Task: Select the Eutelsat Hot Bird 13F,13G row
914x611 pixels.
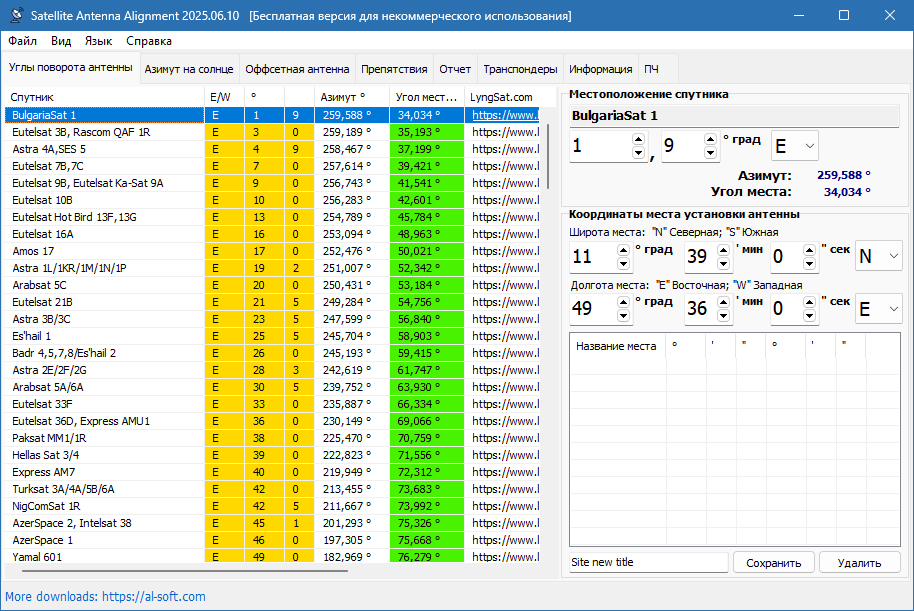Action: tap(273, 217)
